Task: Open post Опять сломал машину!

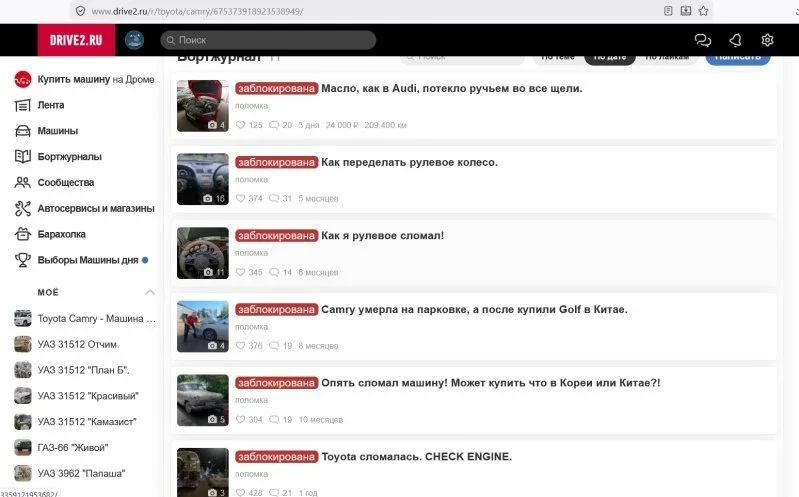Action: click(491, 383)
